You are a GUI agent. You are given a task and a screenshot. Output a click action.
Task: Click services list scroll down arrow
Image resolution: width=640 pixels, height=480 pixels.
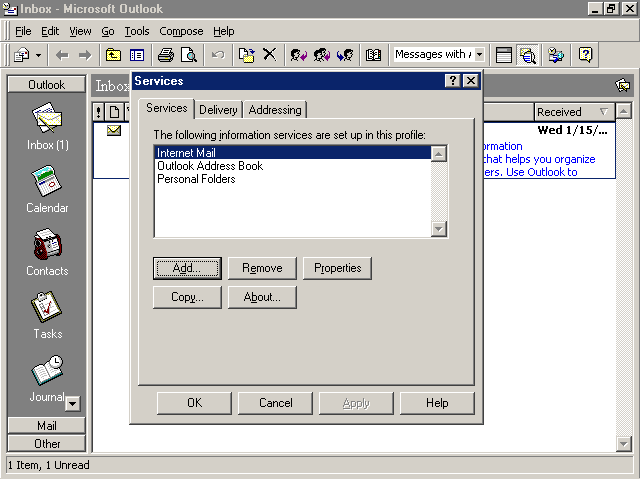coord(439,229)
